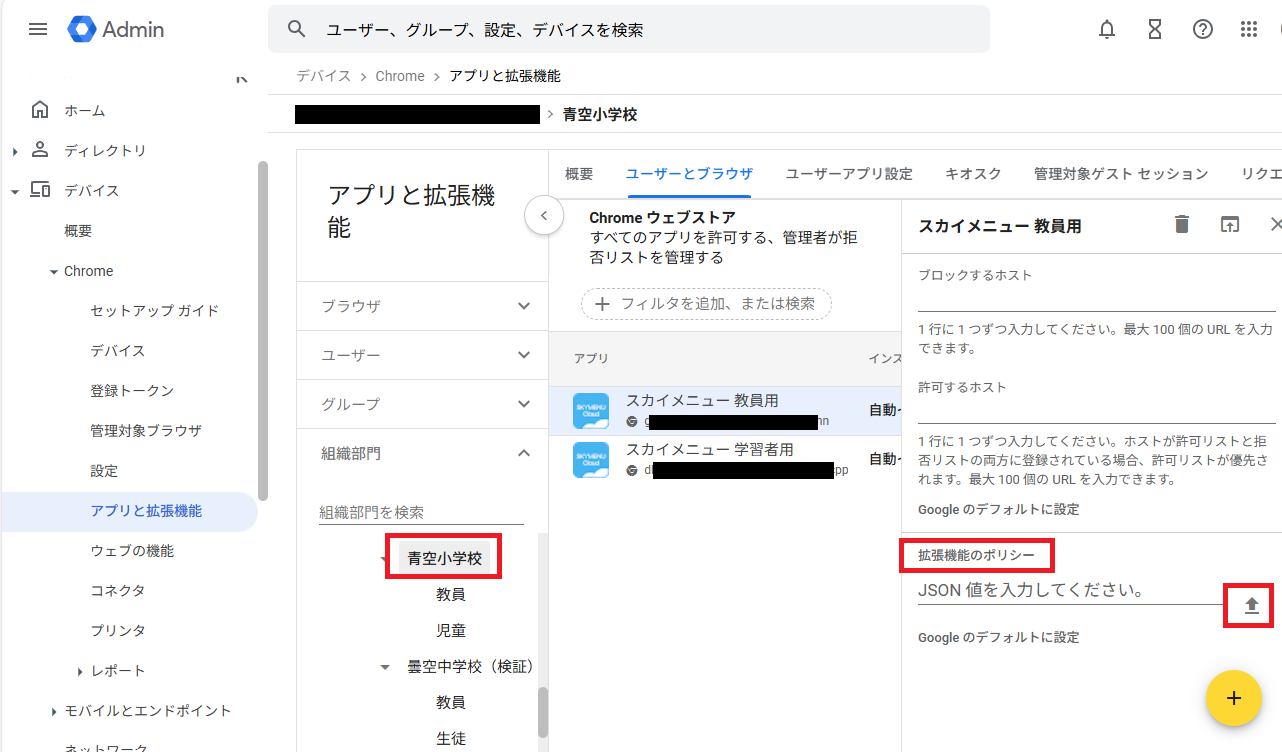Collapse the 組織部門 section
1282x752 pixels.
point(523,454)
